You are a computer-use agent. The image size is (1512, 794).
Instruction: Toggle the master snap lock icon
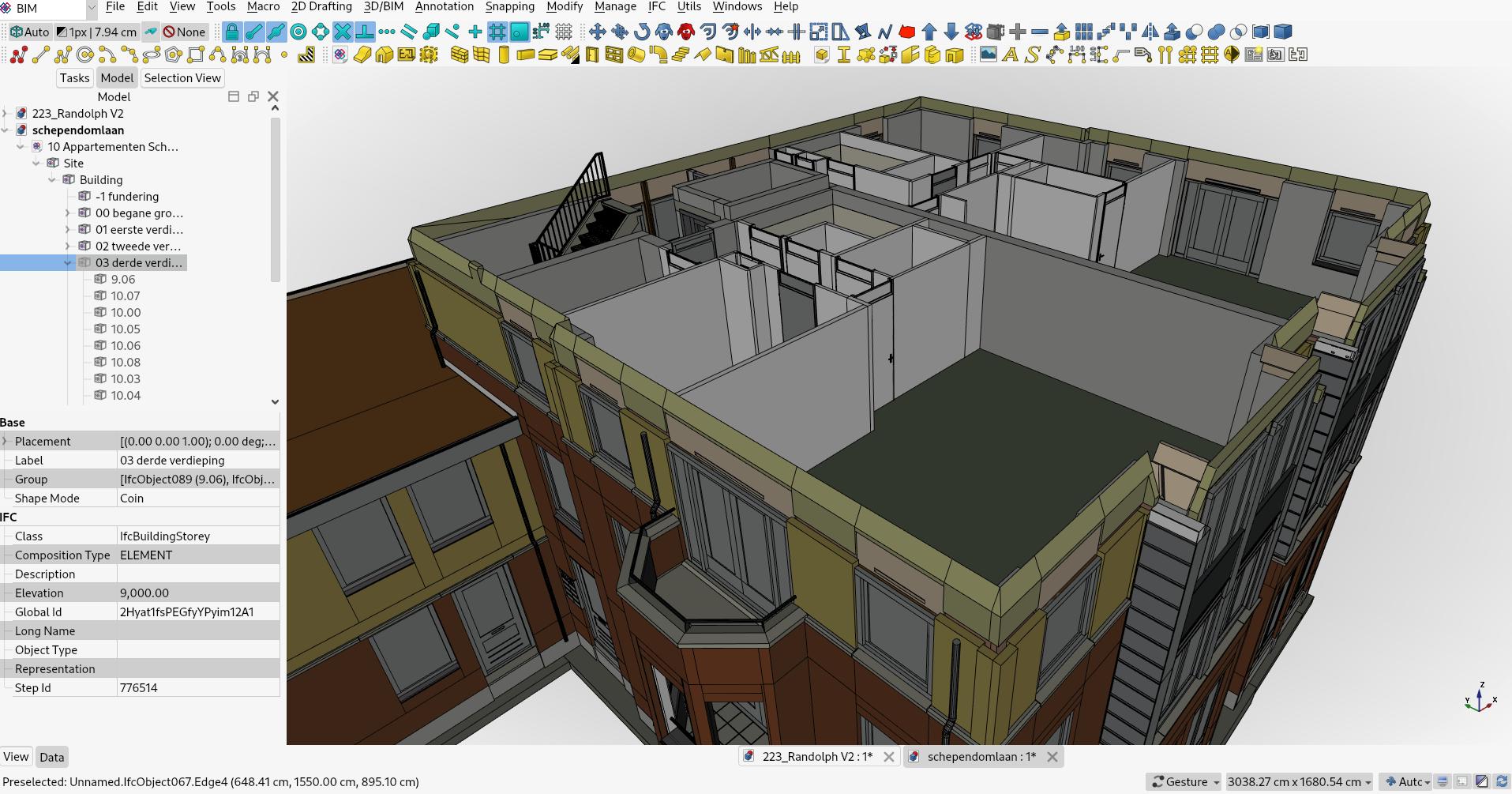[232, 32]
